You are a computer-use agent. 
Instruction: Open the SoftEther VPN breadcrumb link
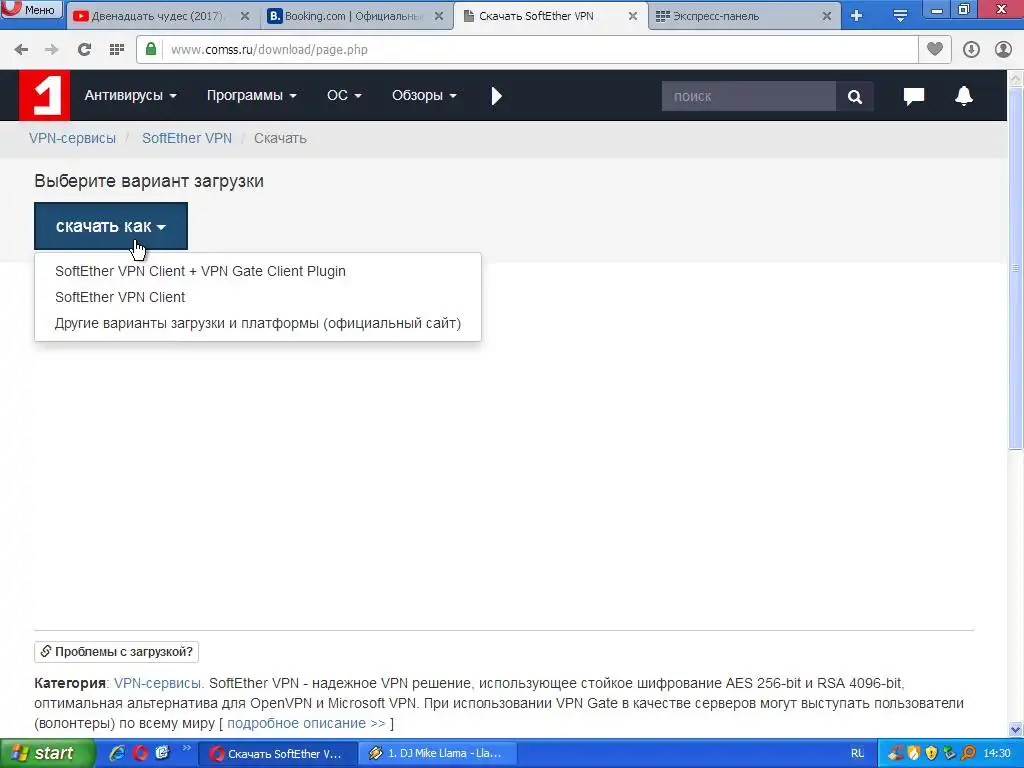[187, 138]
